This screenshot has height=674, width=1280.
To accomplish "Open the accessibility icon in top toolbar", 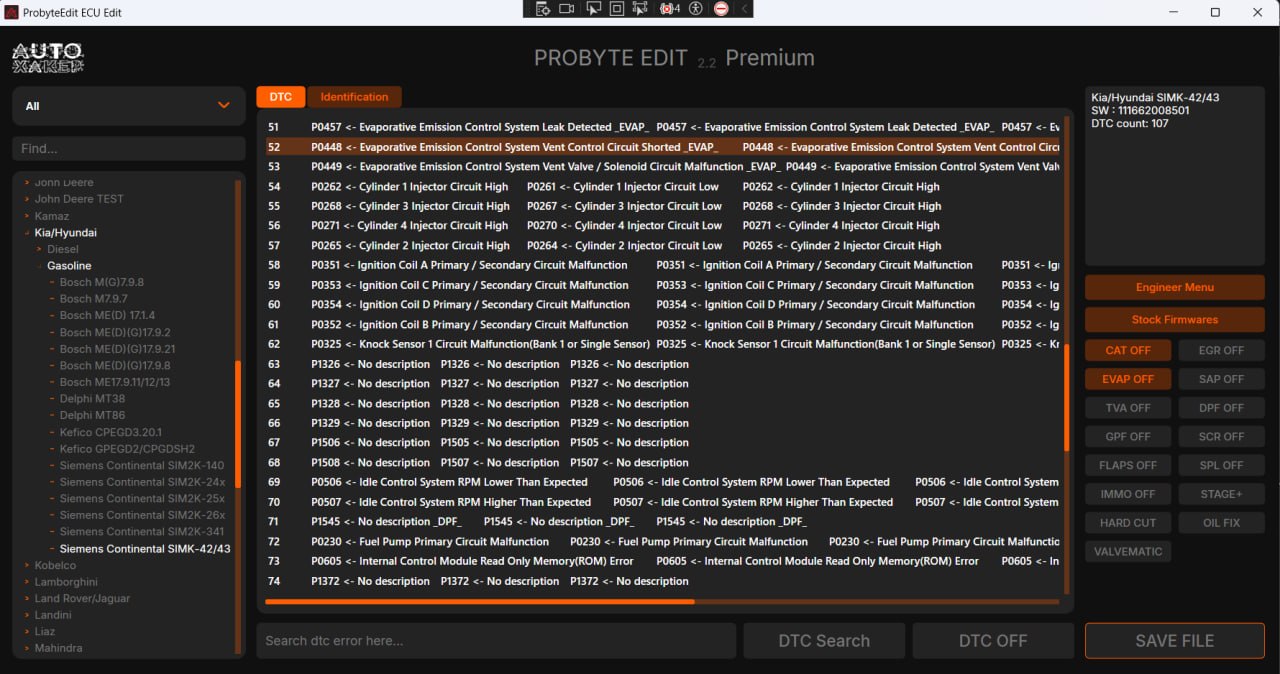I will 696,9.
